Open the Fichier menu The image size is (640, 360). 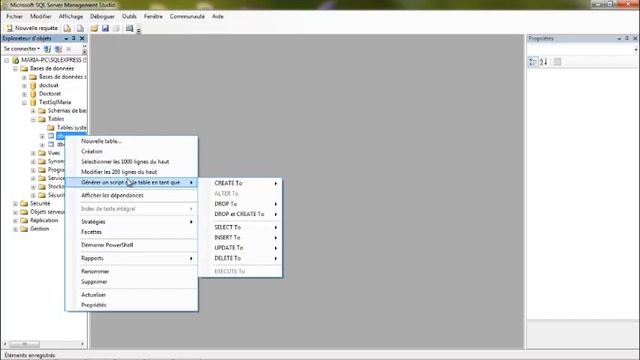(x=14, y=16)
